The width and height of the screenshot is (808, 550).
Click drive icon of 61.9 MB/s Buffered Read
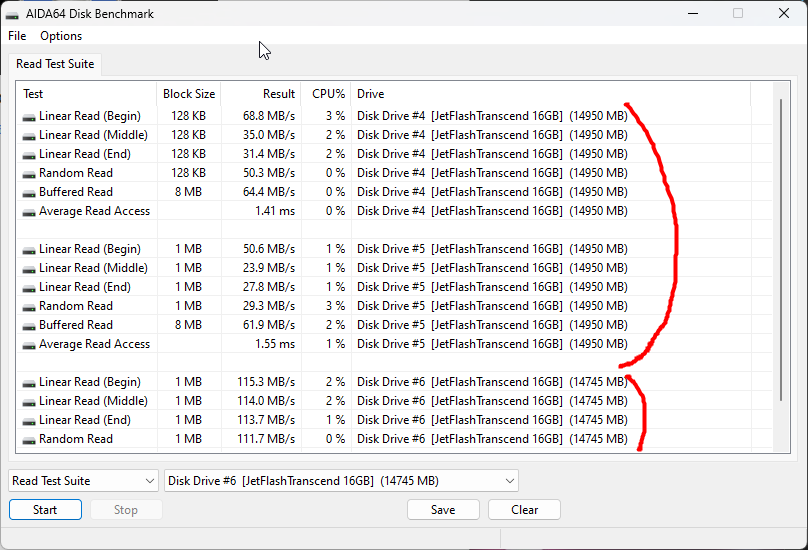tap(29, 326)
